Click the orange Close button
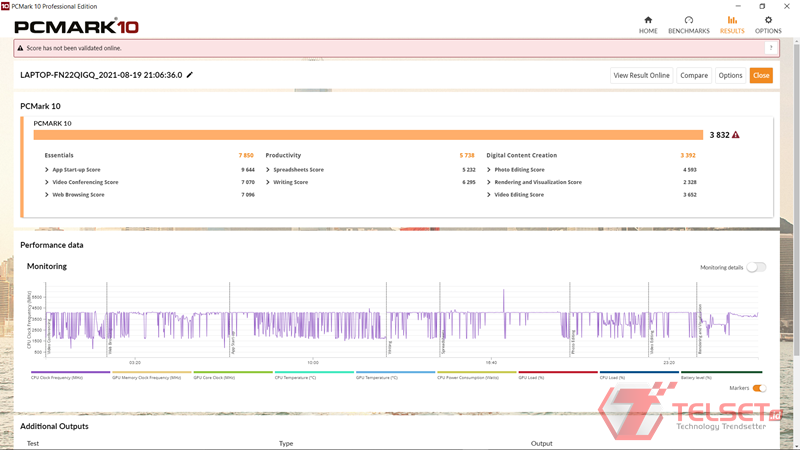800x450 pixels. (x=761, y=75)
